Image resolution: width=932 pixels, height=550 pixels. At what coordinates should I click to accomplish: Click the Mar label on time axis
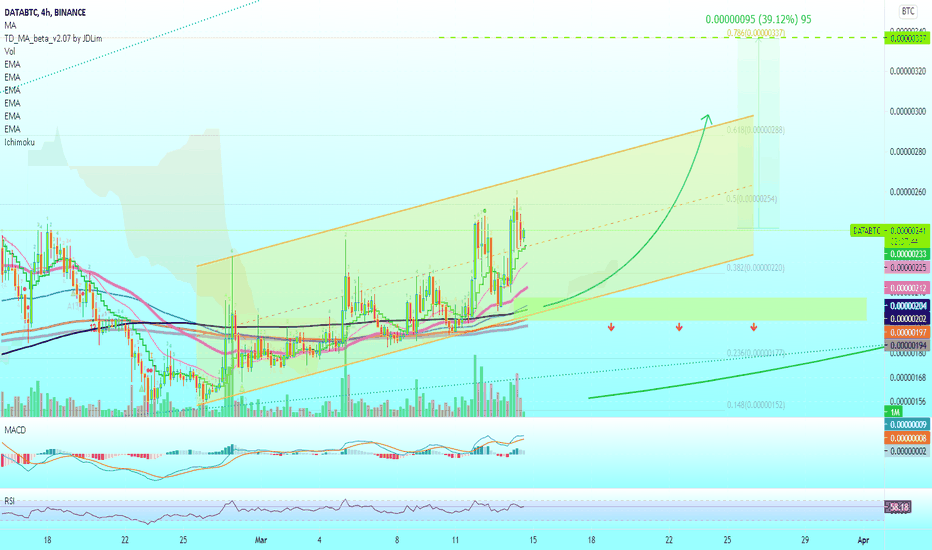pyautogui.click(x=261, y=540)
